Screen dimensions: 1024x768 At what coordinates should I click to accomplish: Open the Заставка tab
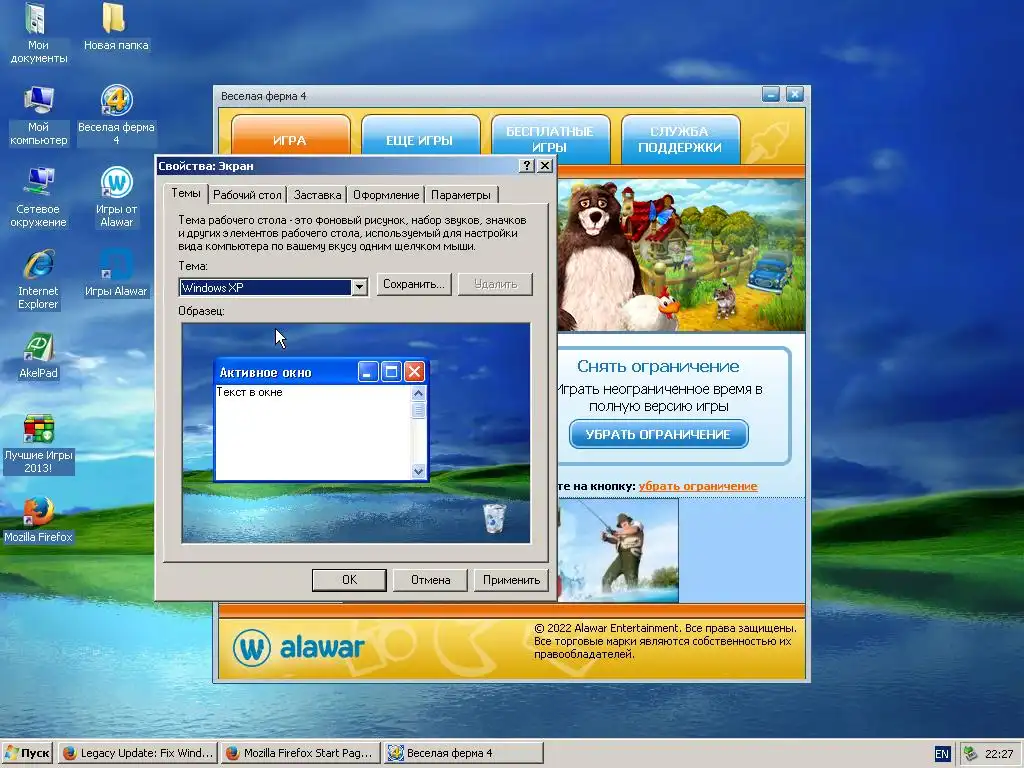pyautogui.click(x=317, y=195)
